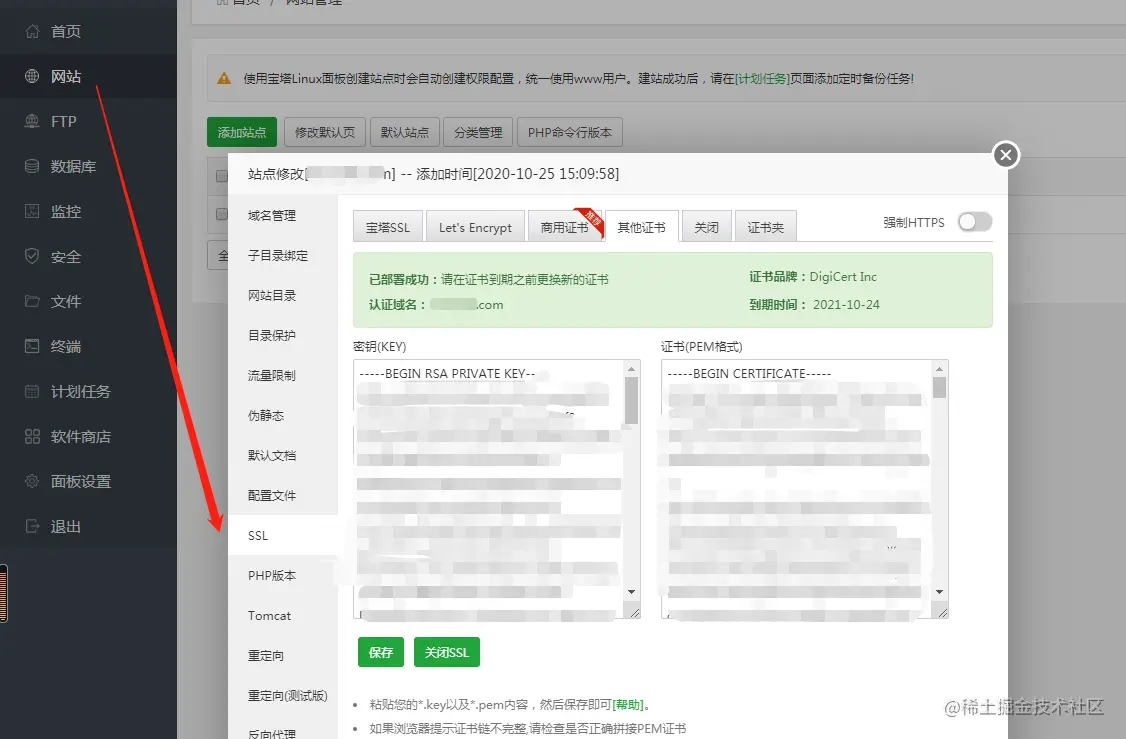Screen dimensions: 1126x739
Task: Open the 证书夹 tab
Action: pyautogui.click(x=766, y=227)
